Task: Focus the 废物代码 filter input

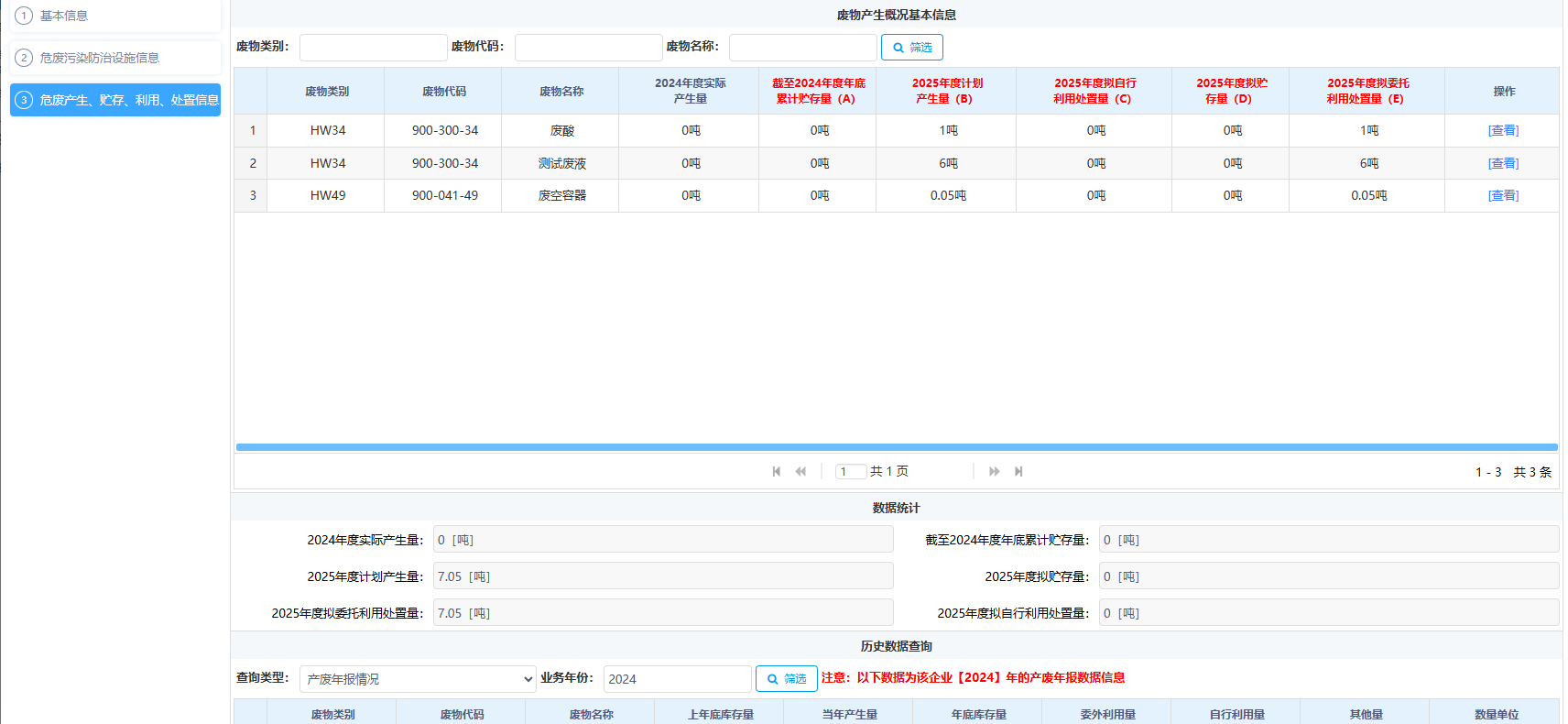Action: (588, 48)
